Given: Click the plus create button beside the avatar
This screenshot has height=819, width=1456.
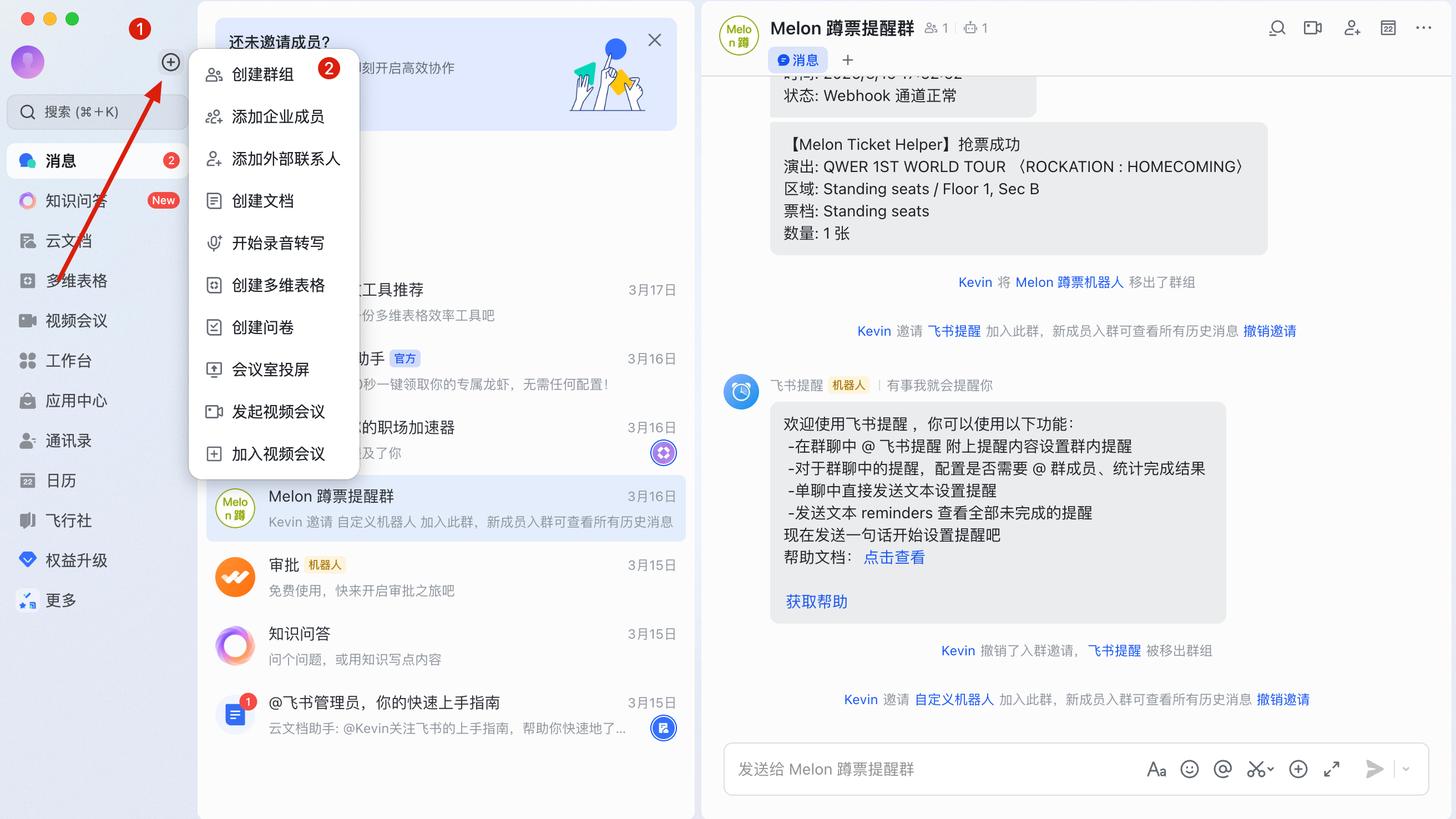Looking at the screenshot, I should point(171,62).
